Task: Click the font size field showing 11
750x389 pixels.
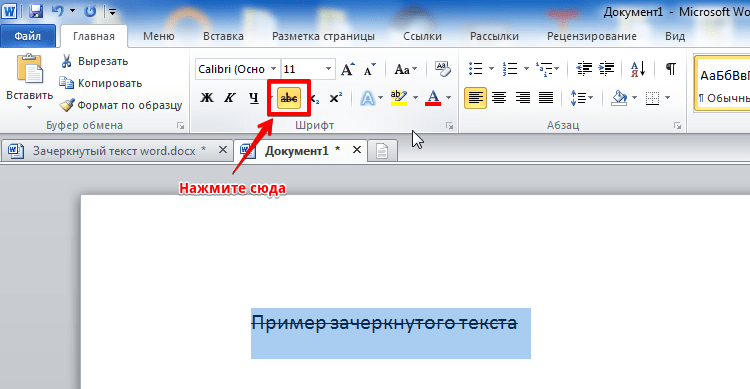Action: (302, 69)
